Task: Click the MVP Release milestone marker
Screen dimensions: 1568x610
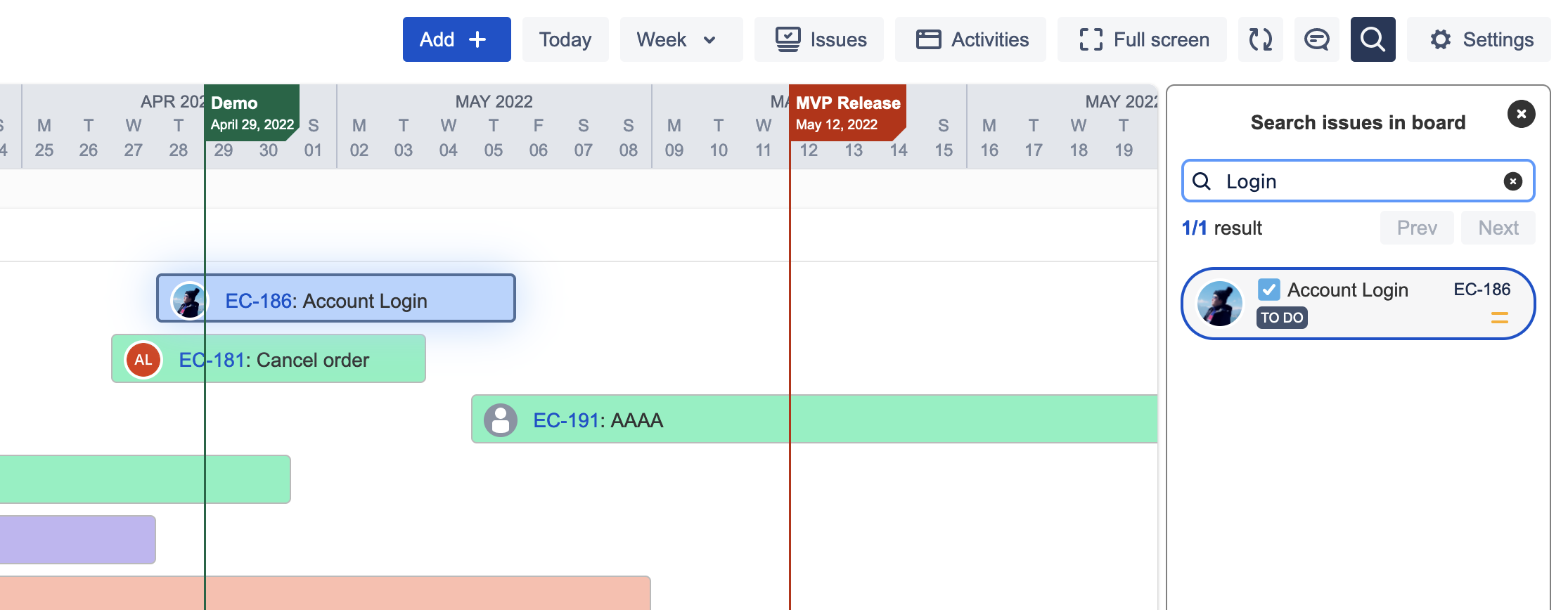Action: click(847, 112)
